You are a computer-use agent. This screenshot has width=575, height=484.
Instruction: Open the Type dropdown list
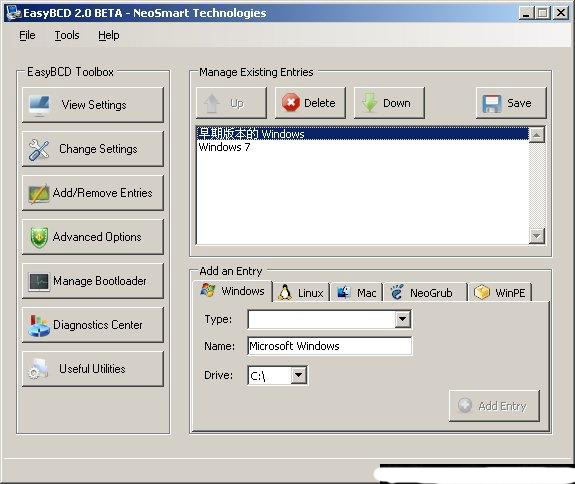pos(403,319)
